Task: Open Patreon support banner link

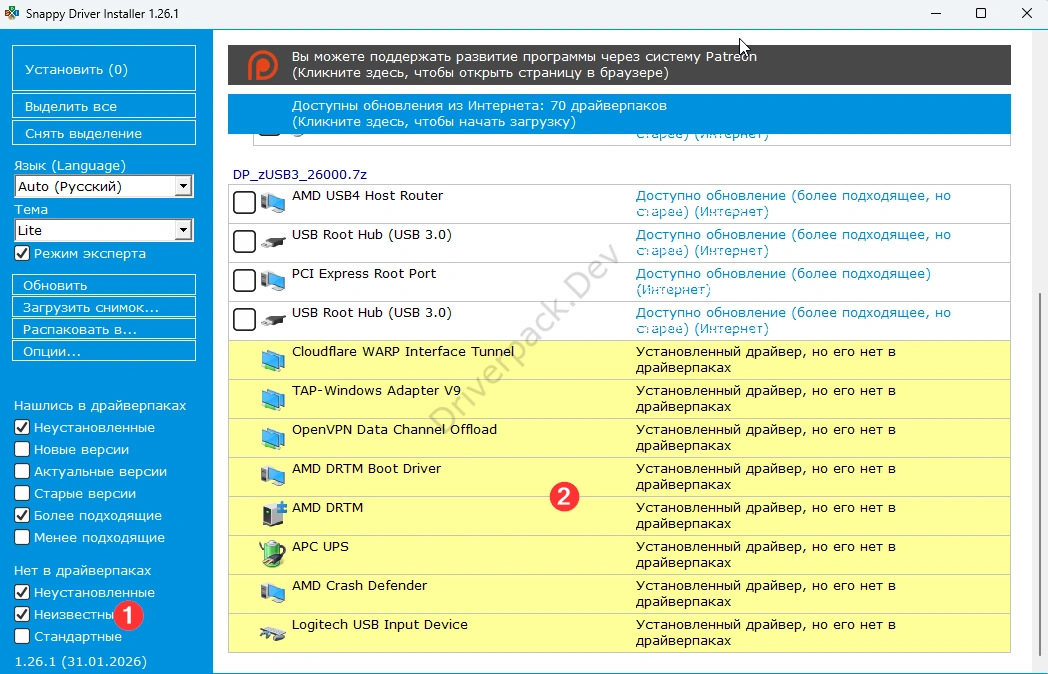Action: [x=619, y=65]
